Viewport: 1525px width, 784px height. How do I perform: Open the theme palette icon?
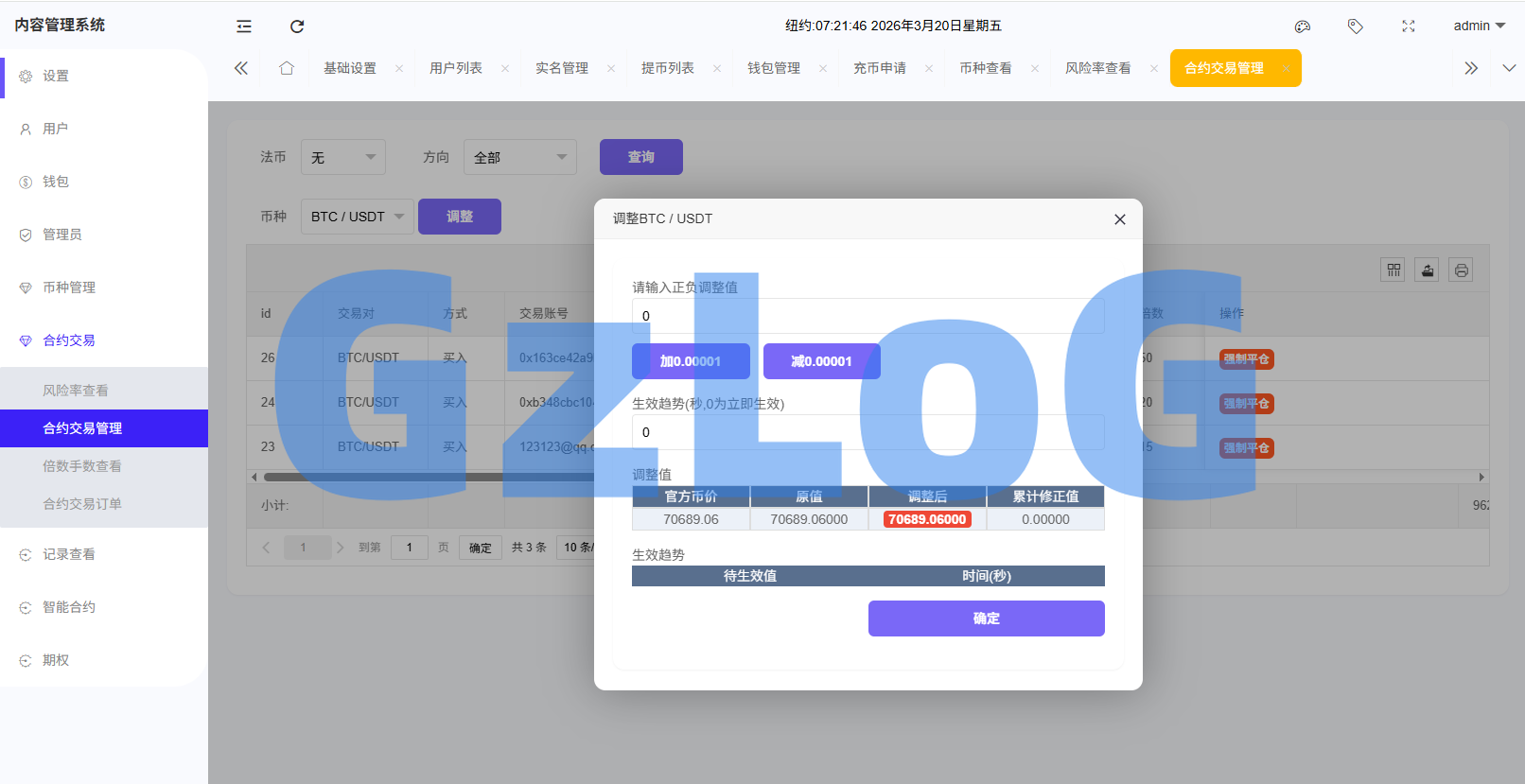pyautogui.click(x=1303, y=26)
